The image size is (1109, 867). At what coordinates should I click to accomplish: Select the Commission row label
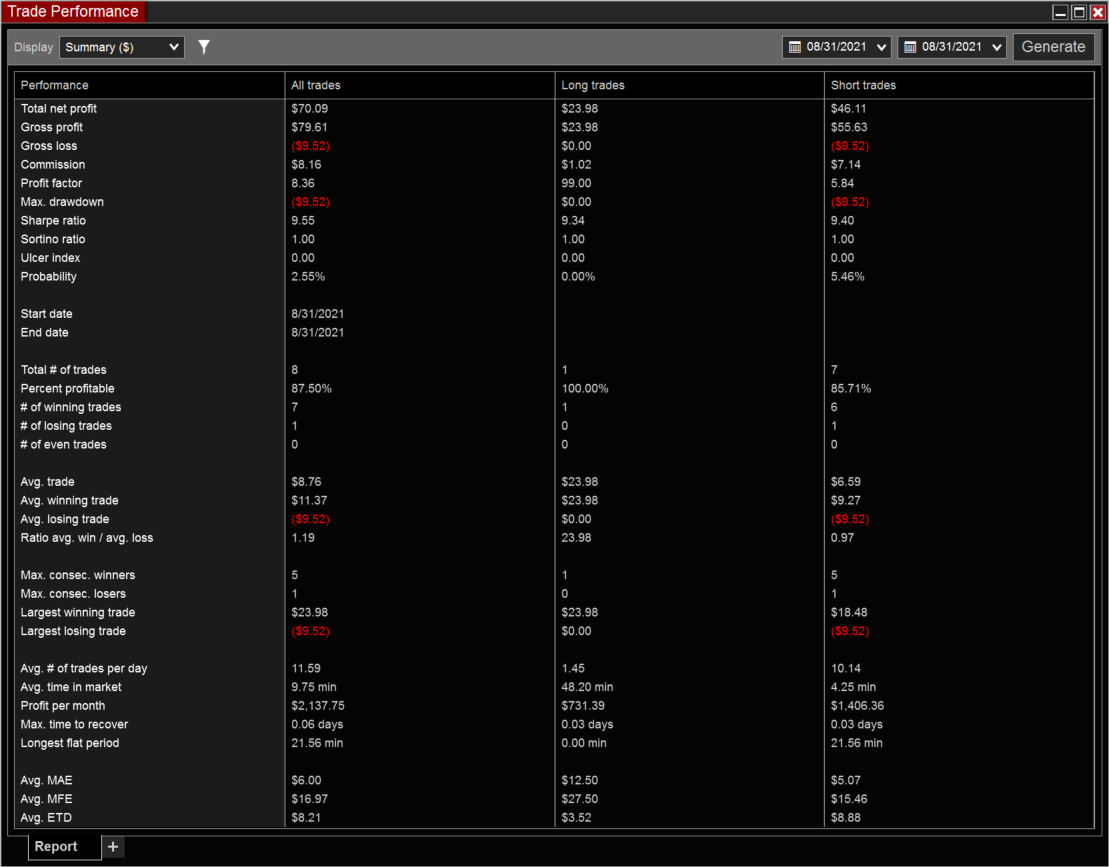pyautogui.click(x=52, y=164)
